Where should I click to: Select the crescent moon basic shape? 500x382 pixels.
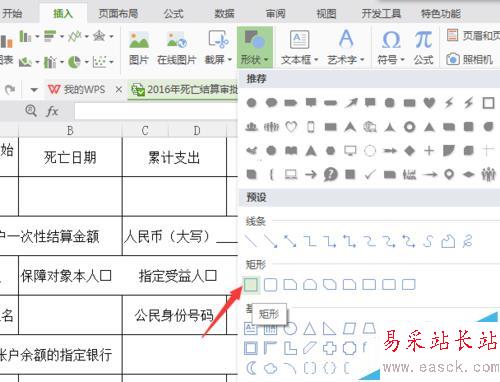[x=251, y=368]
